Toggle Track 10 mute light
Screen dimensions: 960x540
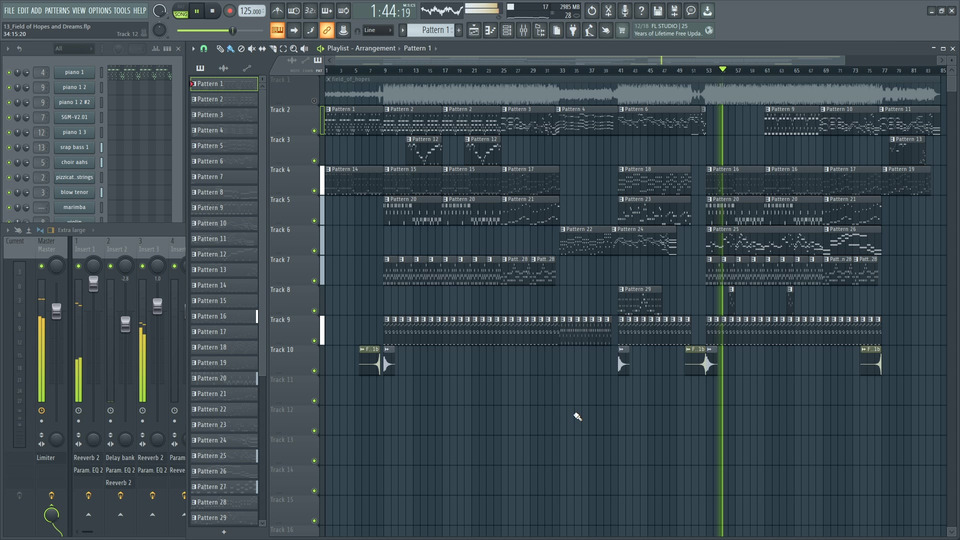(x=315, y=370)
